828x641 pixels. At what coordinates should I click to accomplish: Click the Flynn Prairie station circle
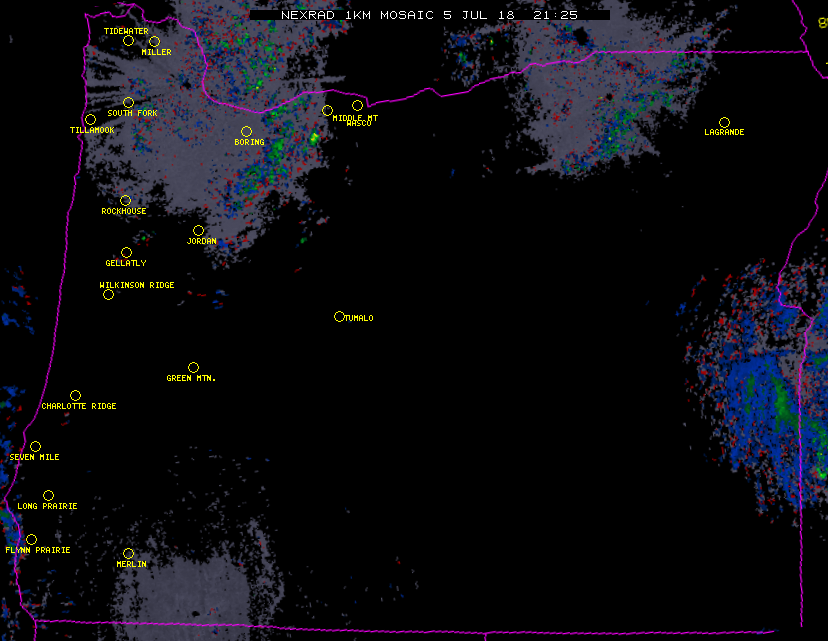click(31, 540)
